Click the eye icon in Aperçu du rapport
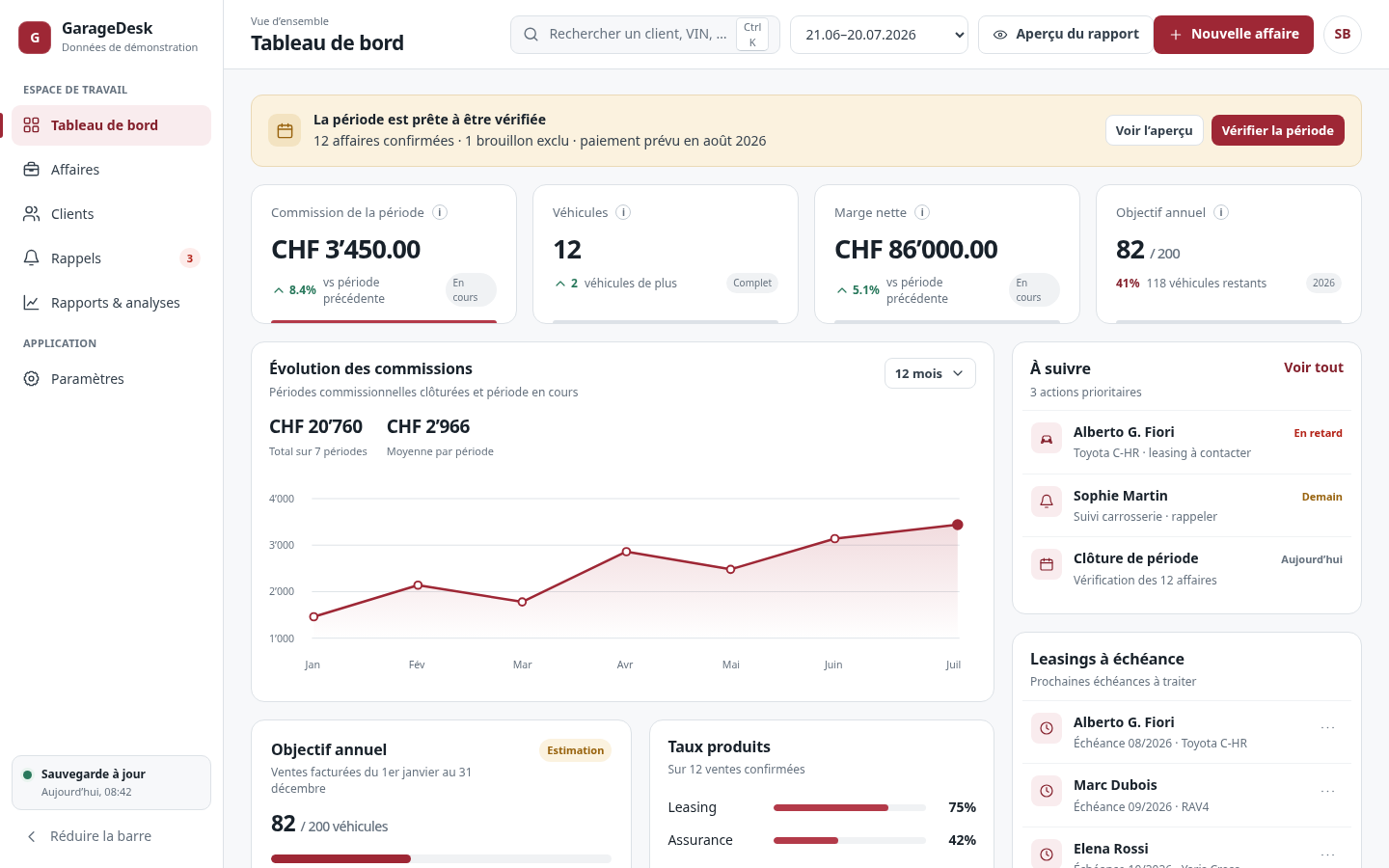This screenshot has height=868, width=1389. (x=1000, y=35)
